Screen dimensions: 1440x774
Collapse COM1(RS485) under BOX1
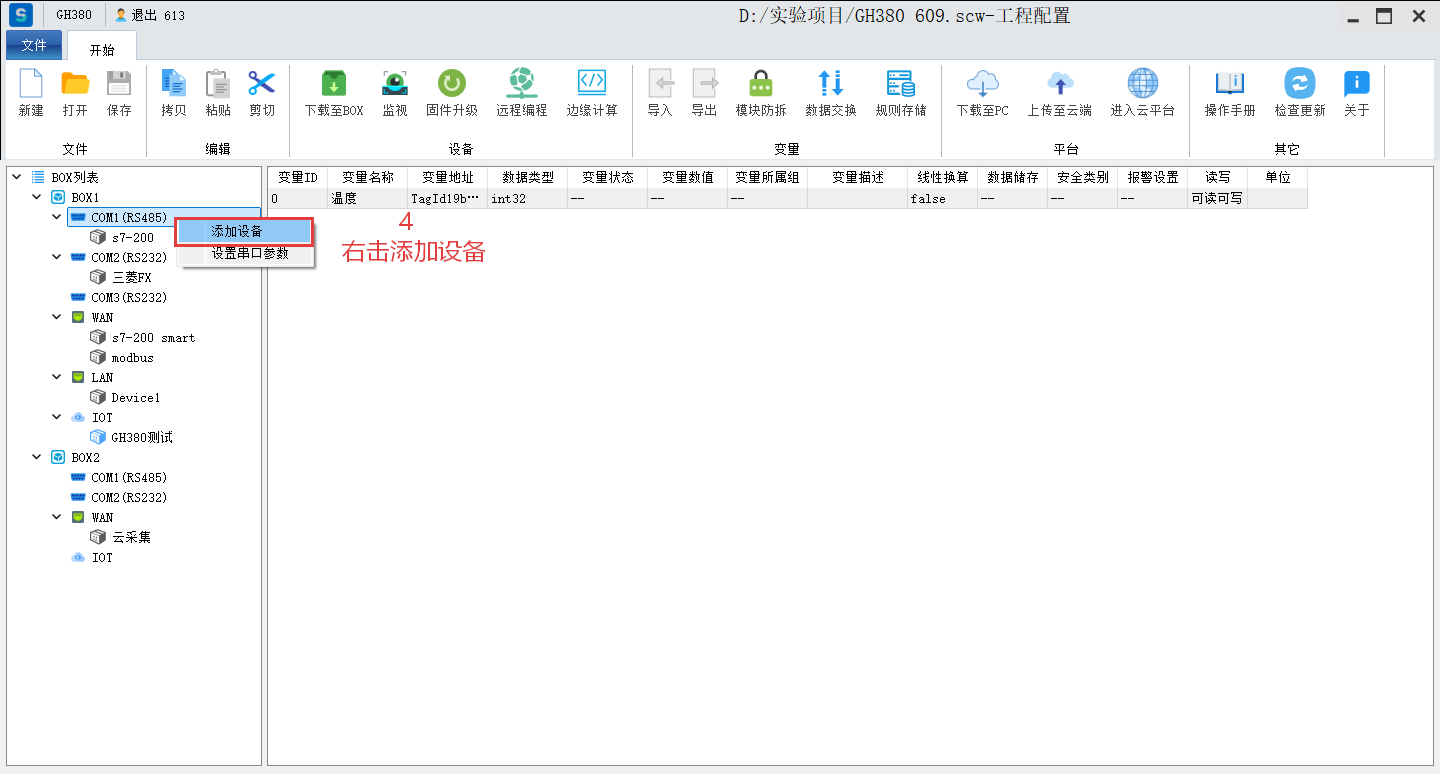click(56, 217)
